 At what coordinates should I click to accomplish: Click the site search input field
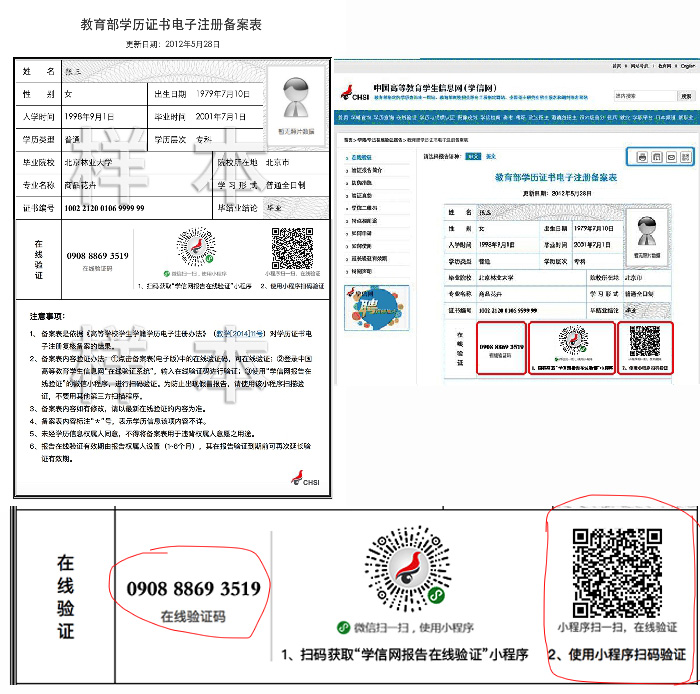(x=645, y=96)
